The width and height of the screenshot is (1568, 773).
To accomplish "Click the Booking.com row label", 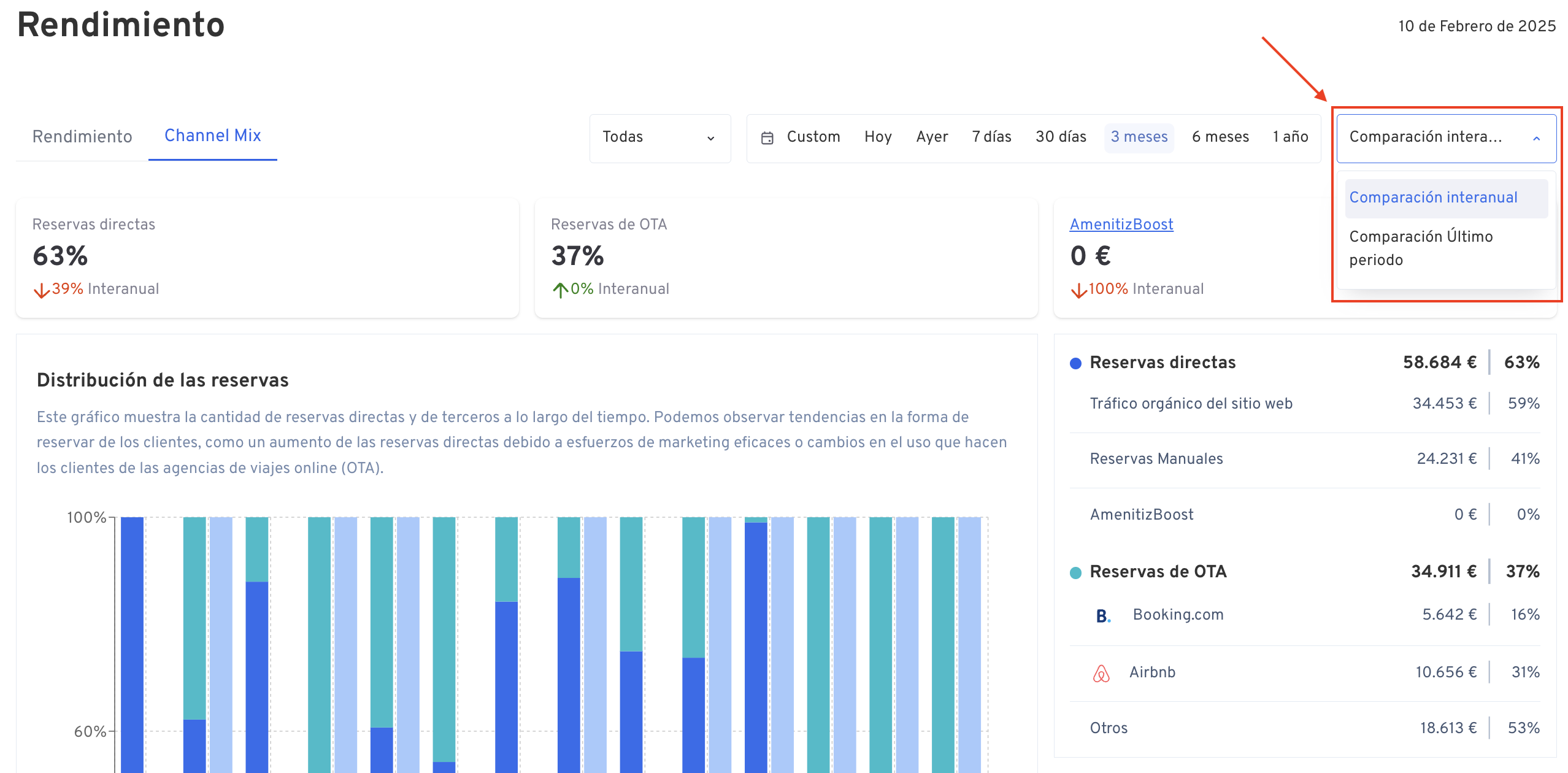I will (1178, 615).
